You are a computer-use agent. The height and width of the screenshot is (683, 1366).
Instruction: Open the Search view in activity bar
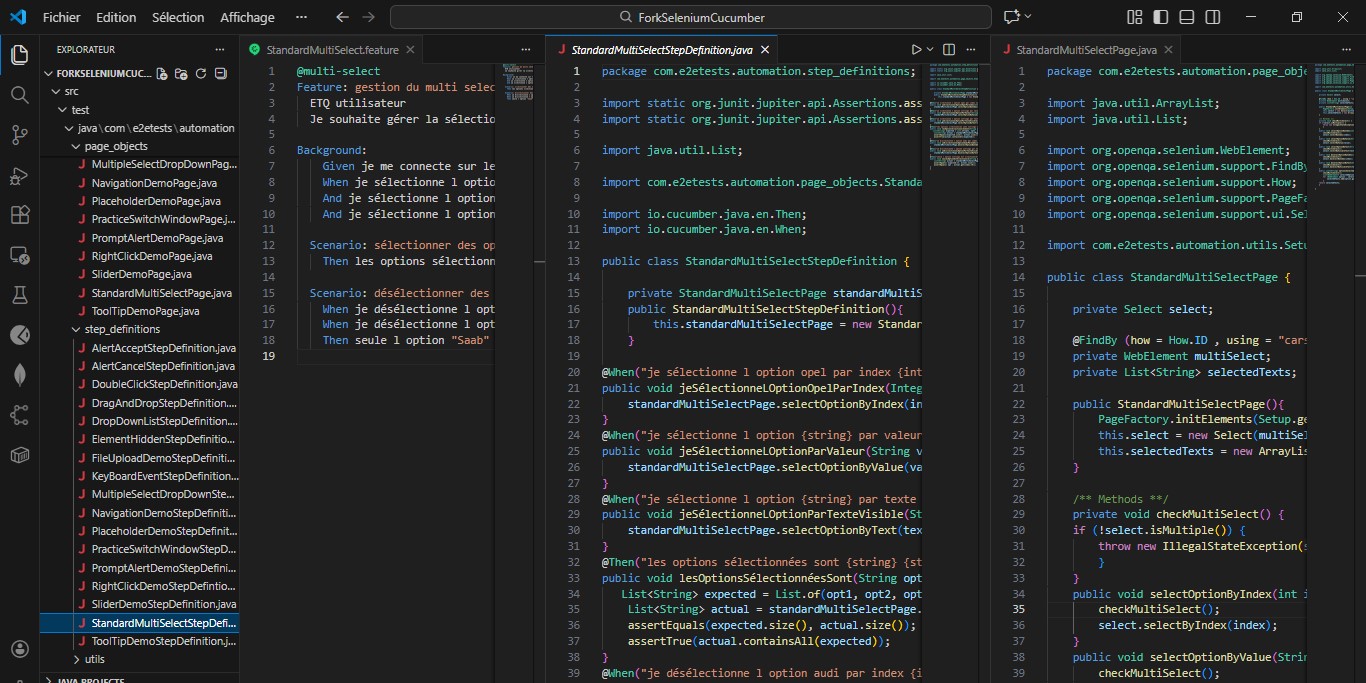[19, 95]
